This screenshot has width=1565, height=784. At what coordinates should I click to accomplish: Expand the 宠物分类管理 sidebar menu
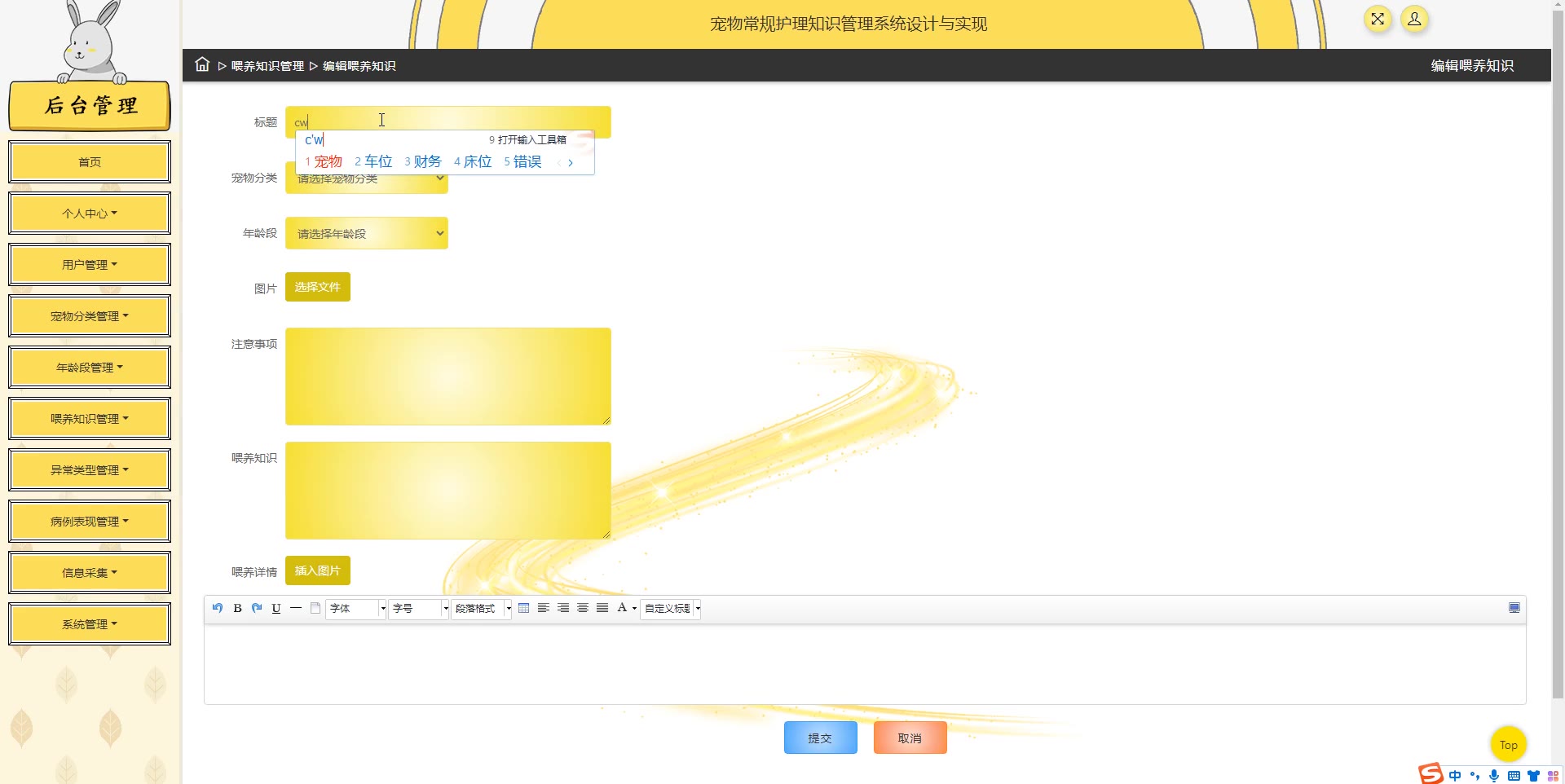pos(90,316)
